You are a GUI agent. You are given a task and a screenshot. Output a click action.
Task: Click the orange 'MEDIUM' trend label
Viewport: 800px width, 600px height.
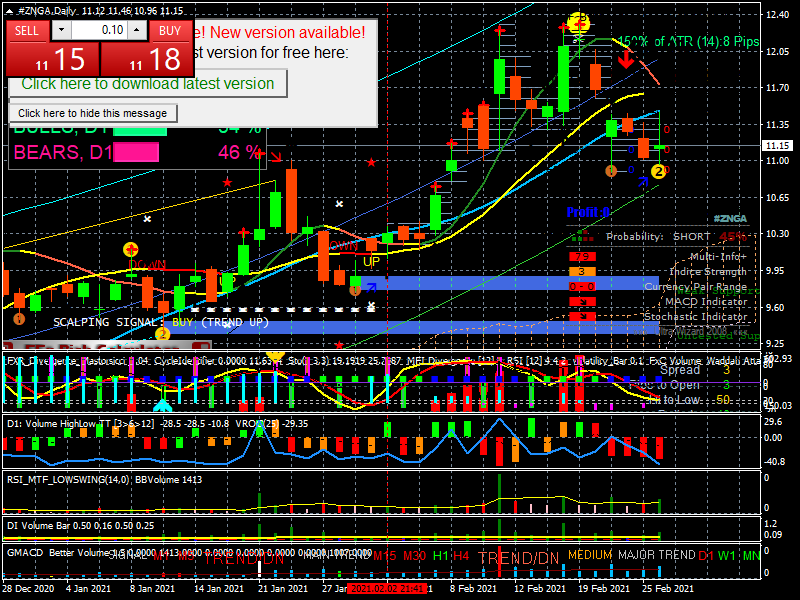pyautogui.click(x=590, y=555)
